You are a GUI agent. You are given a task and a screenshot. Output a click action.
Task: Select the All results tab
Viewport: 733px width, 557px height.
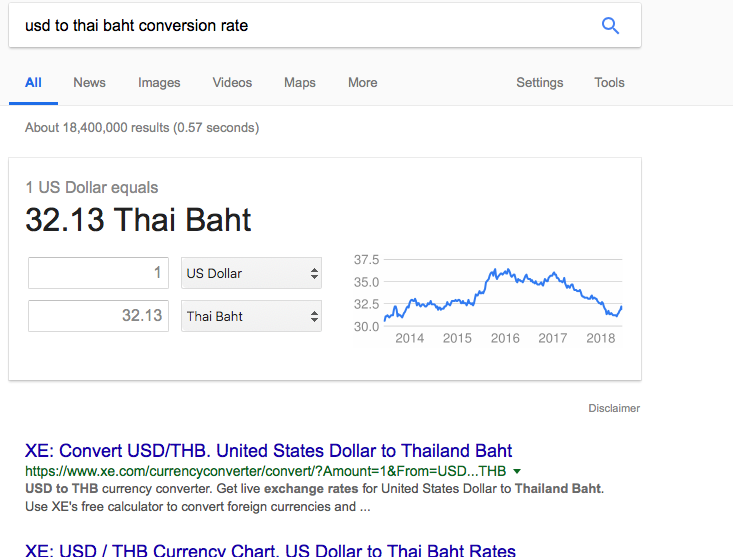point(33,83)
